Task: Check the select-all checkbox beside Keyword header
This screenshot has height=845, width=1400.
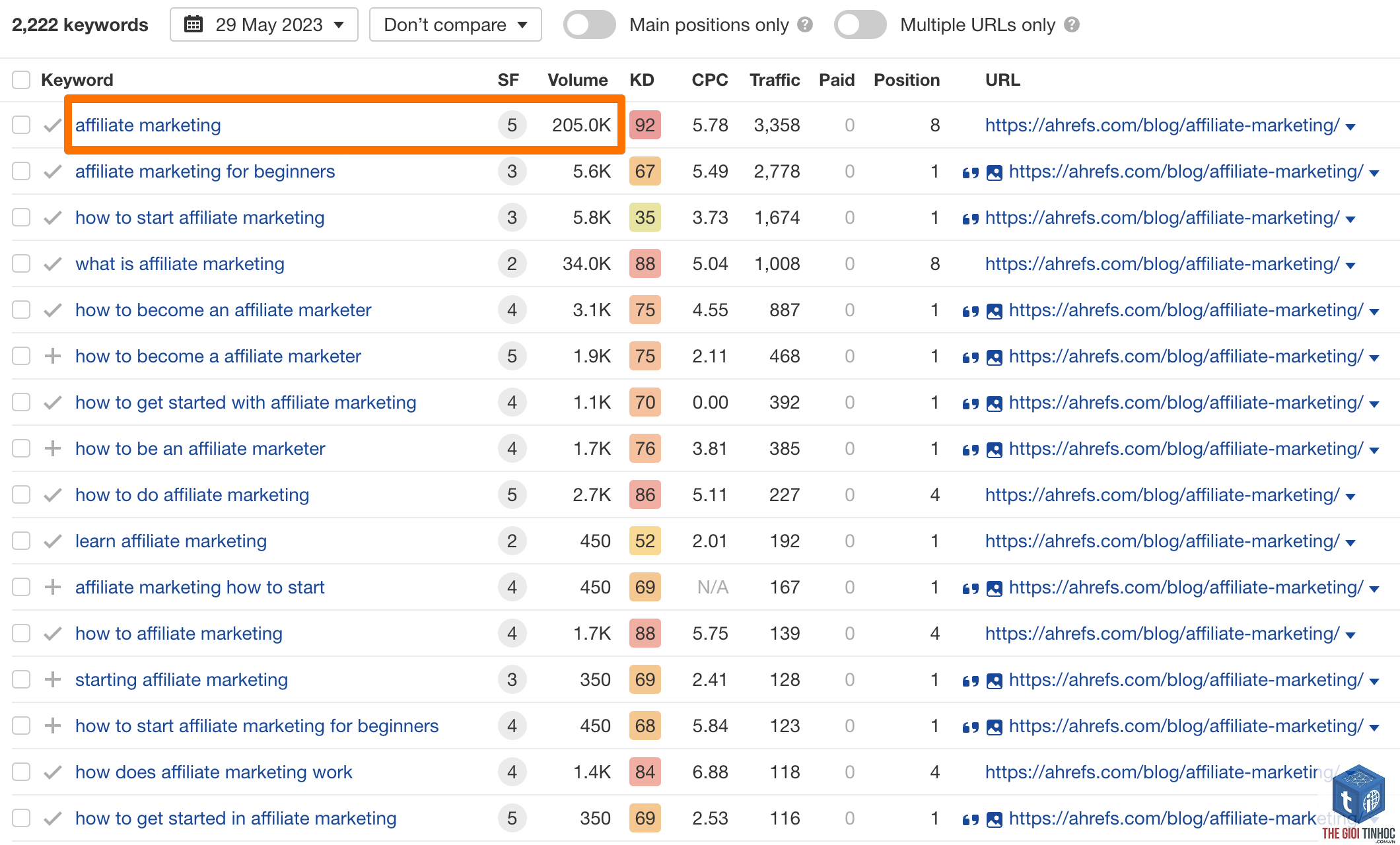Action: point(21,80)
